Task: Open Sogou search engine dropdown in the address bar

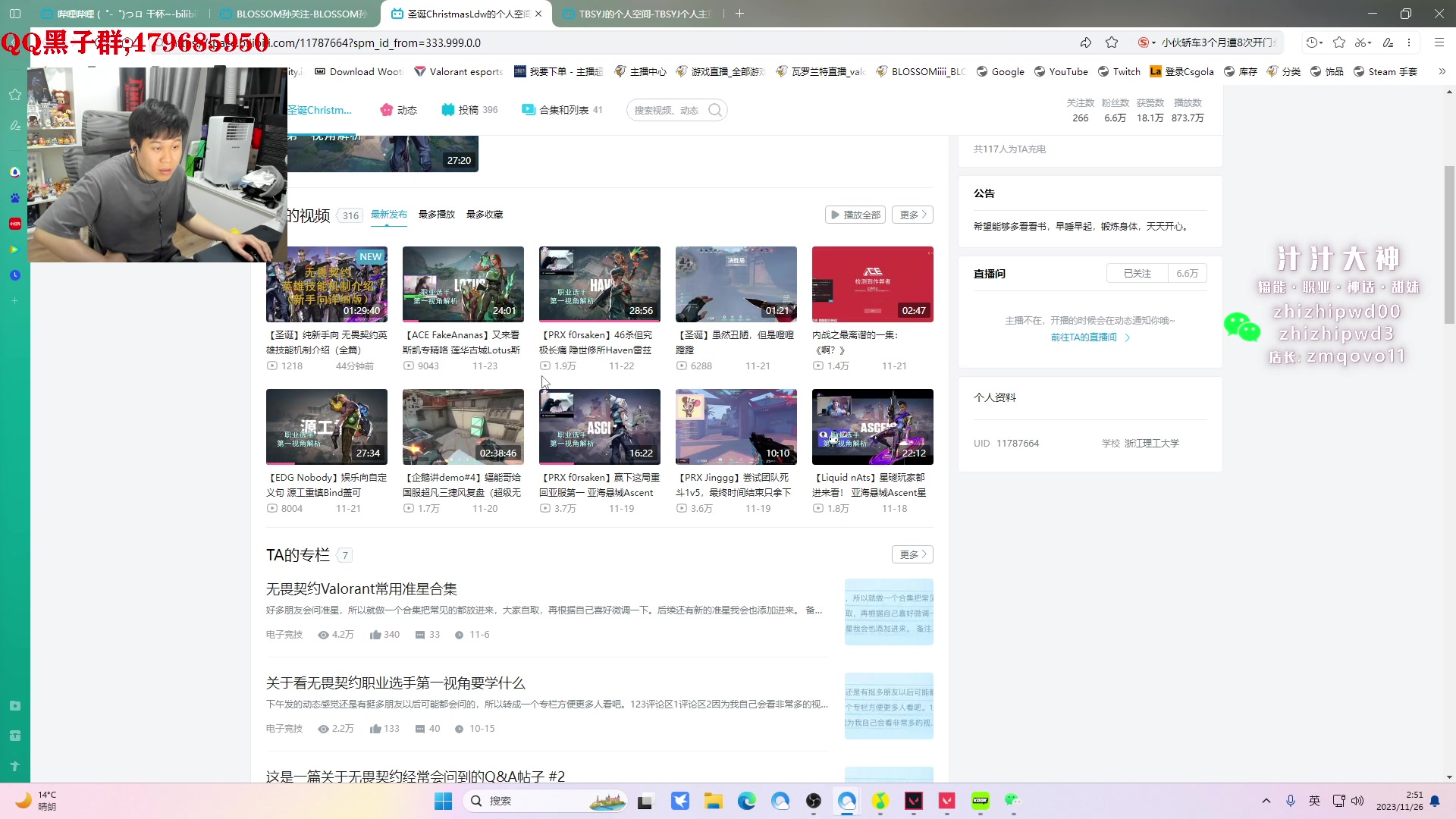Action: tap(1147, 42)
